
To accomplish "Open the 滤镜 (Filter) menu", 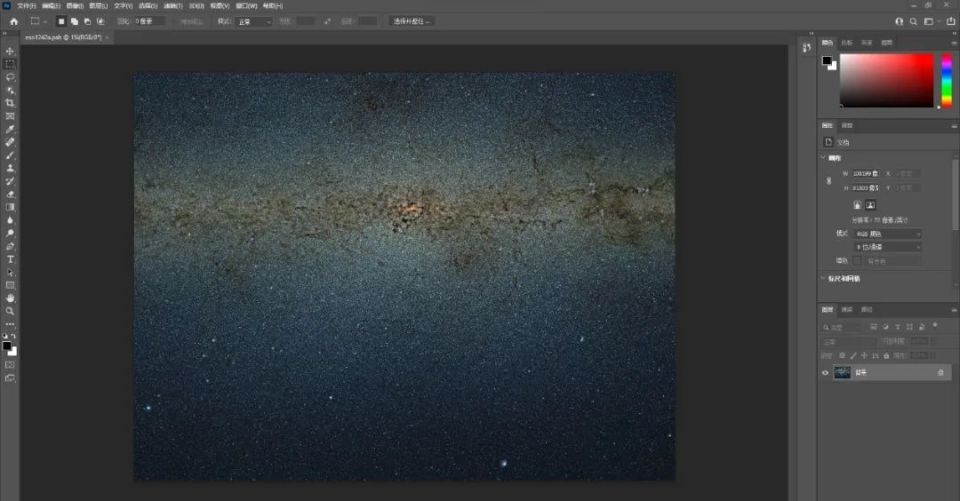I will click(x=171, y=5).
